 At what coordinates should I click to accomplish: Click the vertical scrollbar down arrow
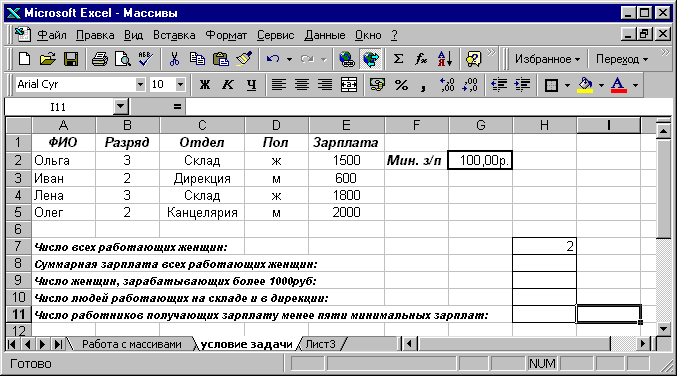point(664,329)
